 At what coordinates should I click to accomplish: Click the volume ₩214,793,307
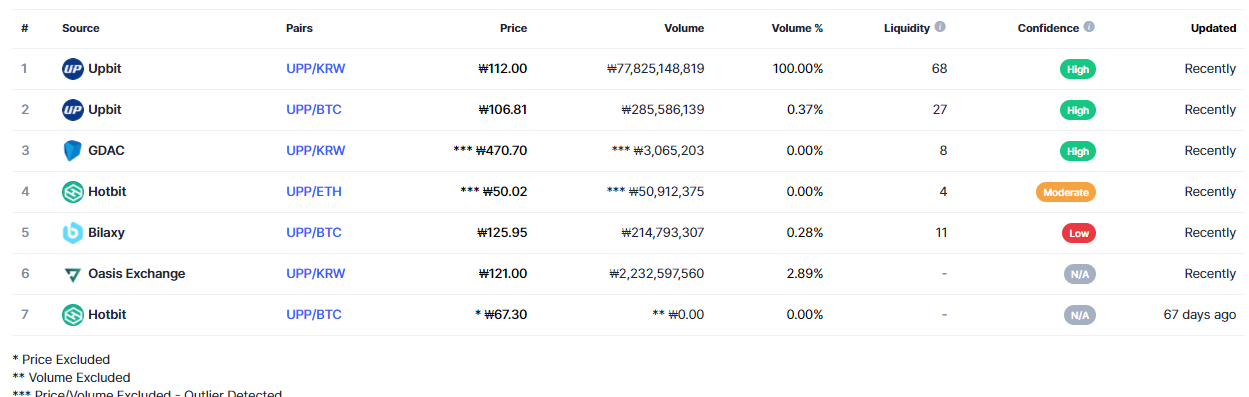pos(663,233)
